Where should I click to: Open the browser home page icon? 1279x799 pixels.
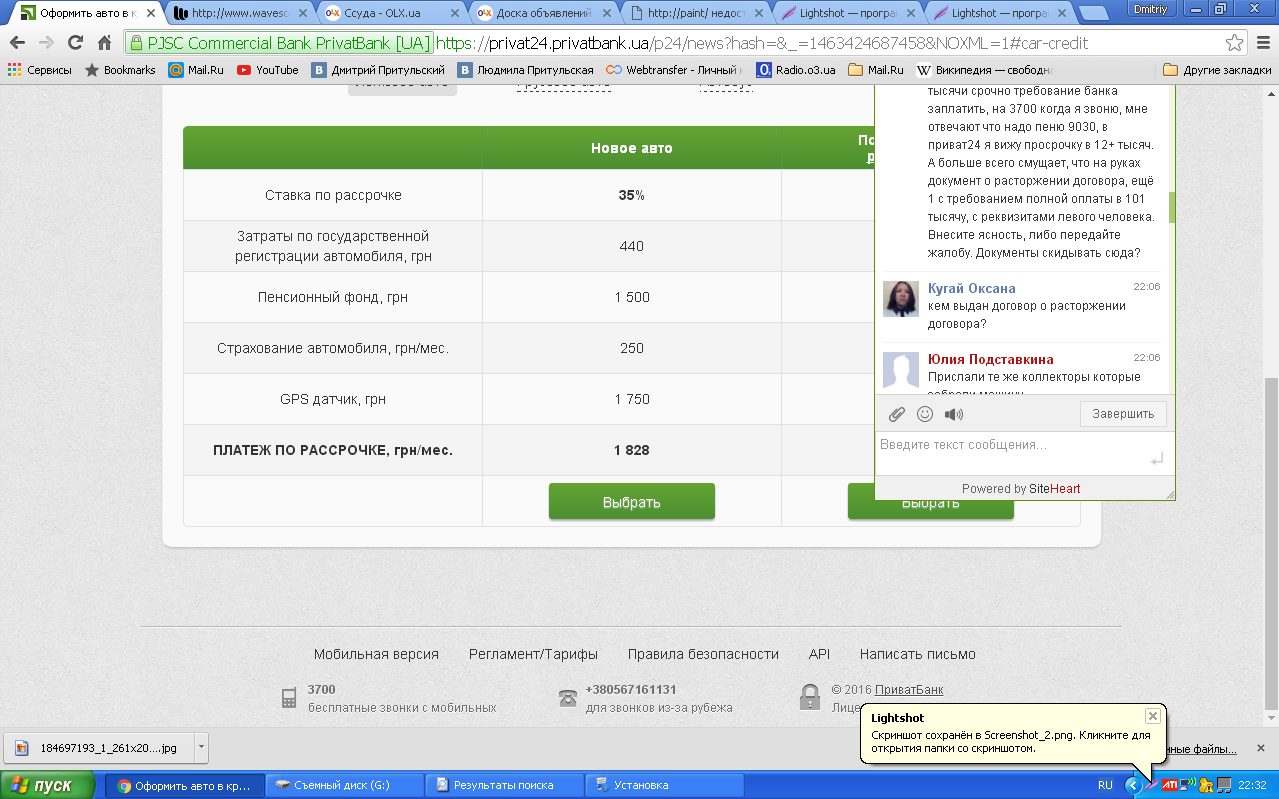[104, 44]
